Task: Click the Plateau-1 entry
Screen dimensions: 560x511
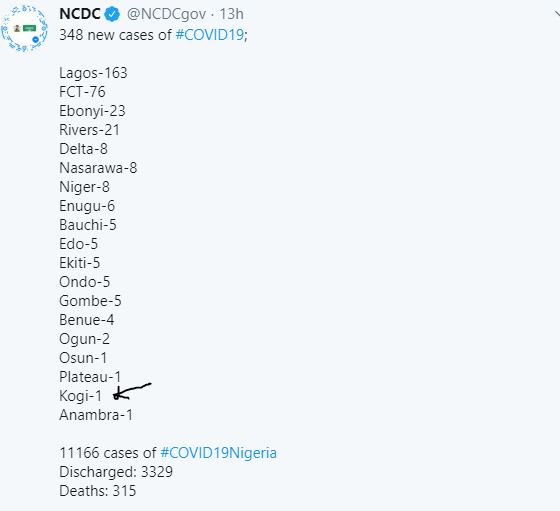Action: (90, 377)
